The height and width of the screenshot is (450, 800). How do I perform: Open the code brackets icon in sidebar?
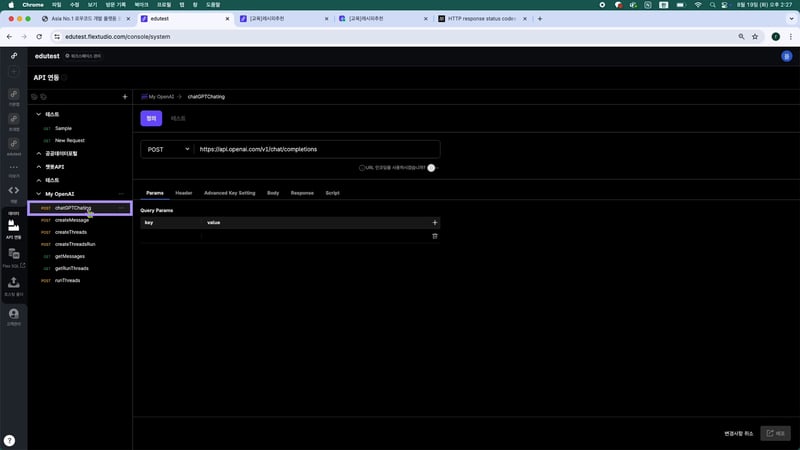14,190
